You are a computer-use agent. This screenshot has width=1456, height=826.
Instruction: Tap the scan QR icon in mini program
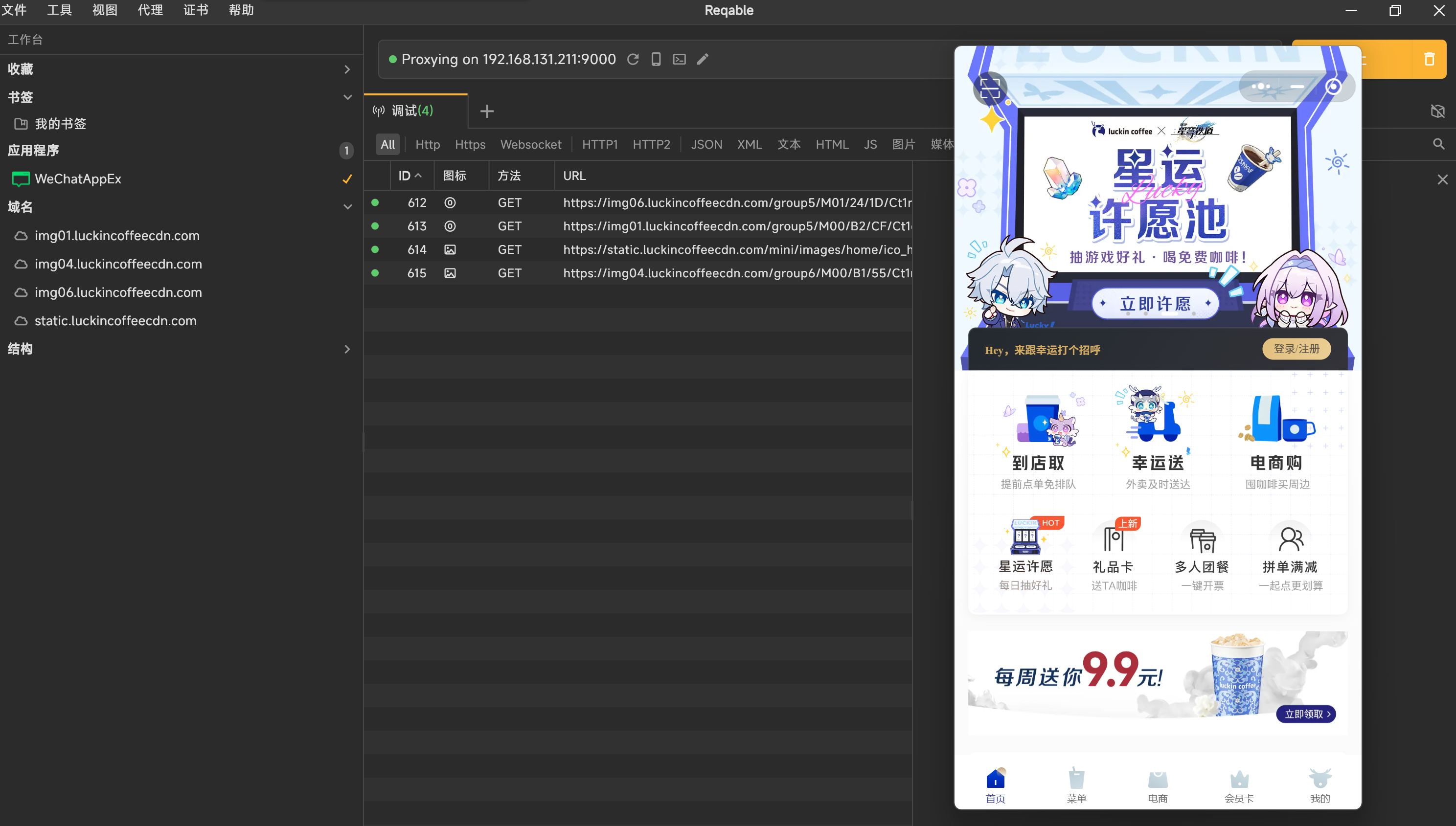coord(990,89)
